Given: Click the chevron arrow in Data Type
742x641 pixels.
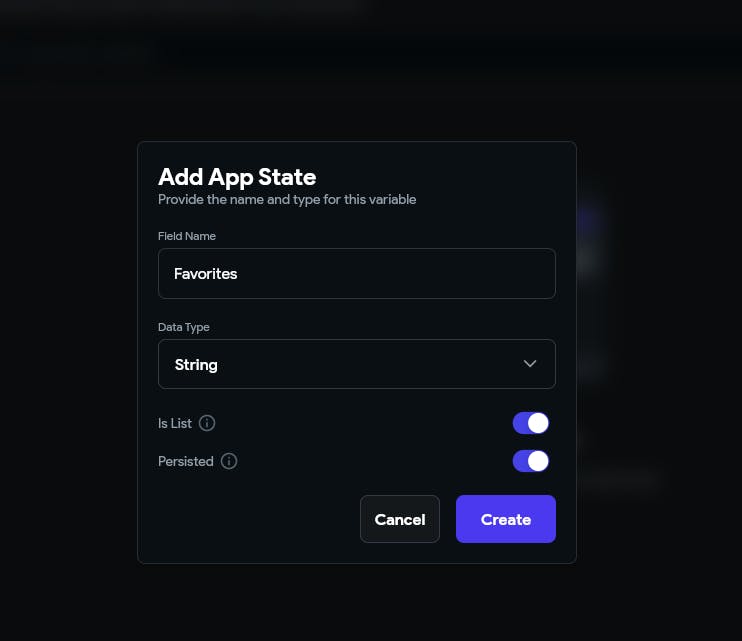Looking at the screenshot, I should click(530, 364).
